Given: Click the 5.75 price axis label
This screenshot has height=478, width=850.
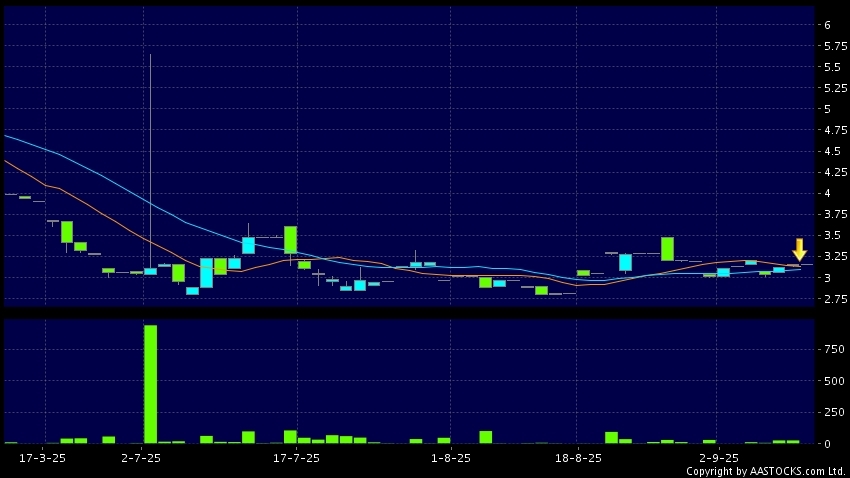Looking at the screenshot, I should click(x=835, y=46).
